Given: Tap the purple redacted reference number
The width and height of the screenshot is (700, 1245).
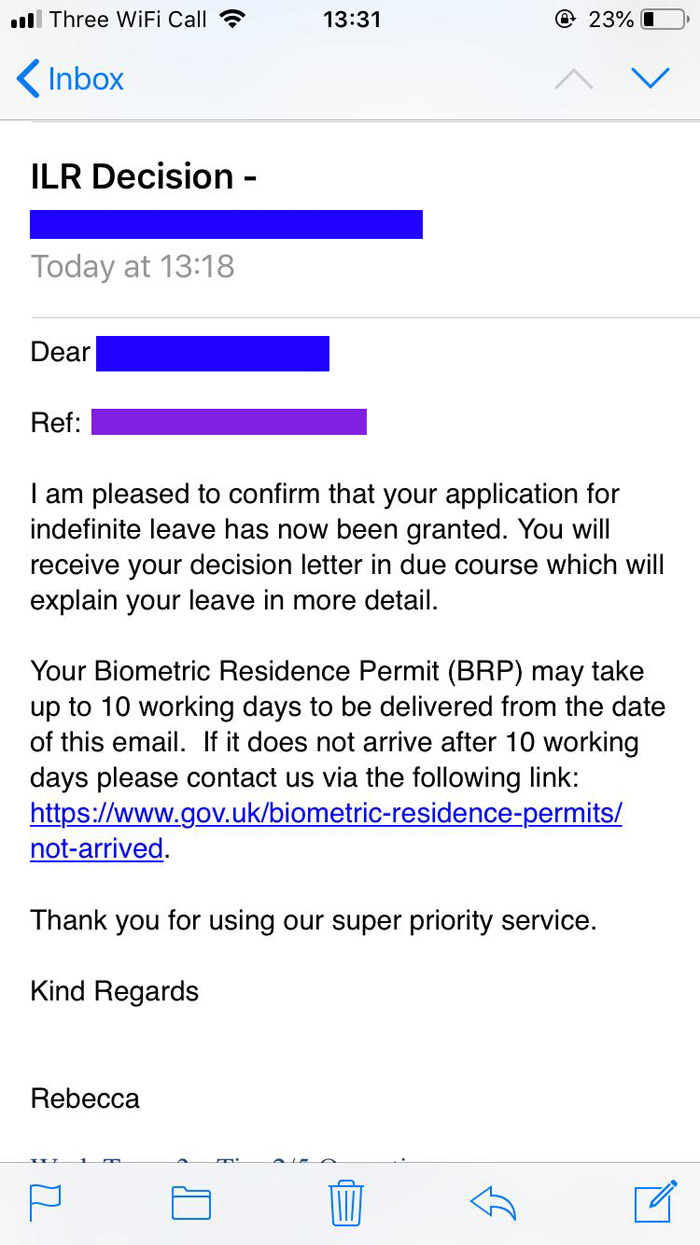Looking at the screenshot, I should click(x=228, y=422).
